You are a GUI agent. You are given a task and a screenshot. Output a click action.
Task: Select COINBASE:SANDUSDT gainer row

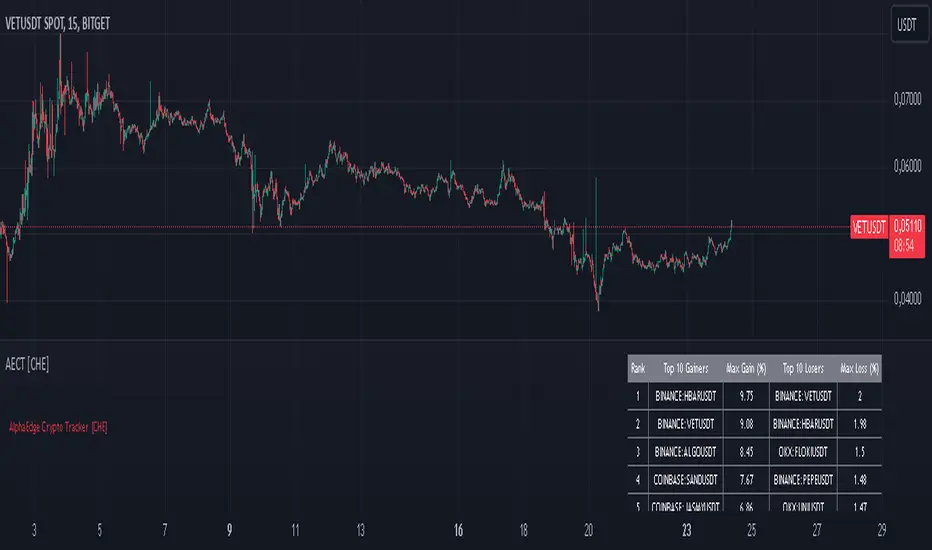686,479
